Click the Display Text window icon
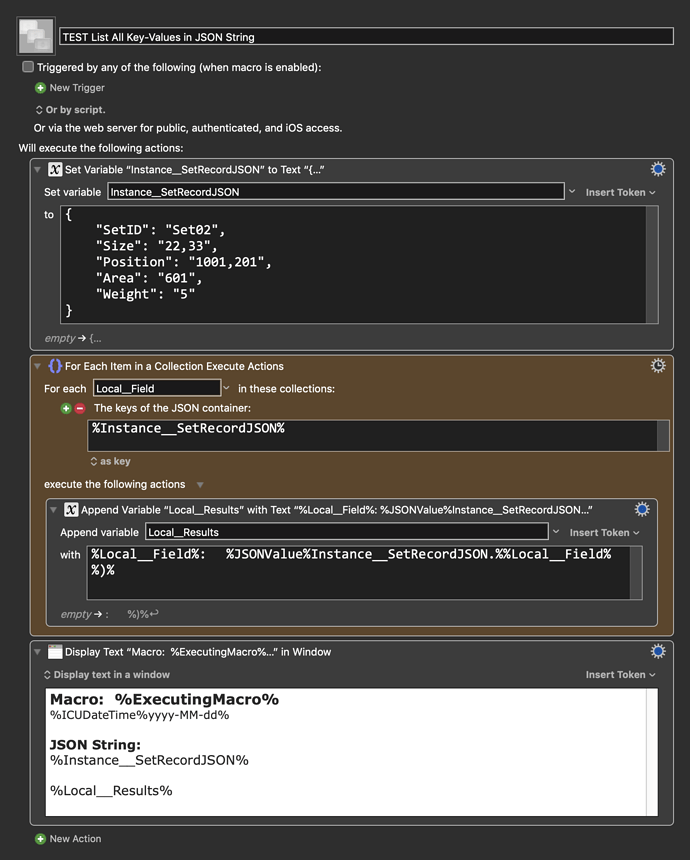This screenshot has width=690, height=860. pyautogui.click(x=55, y=652)
